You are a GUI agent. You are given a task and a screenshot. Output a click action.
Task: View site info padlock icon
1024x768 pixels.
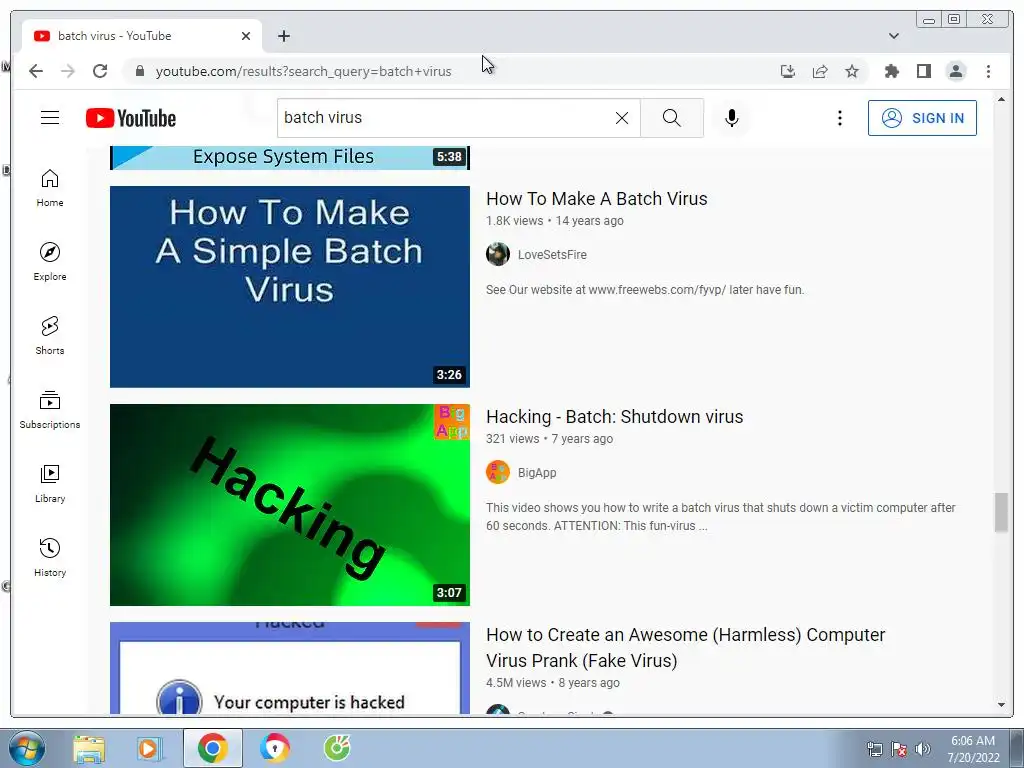coord(139,71)
